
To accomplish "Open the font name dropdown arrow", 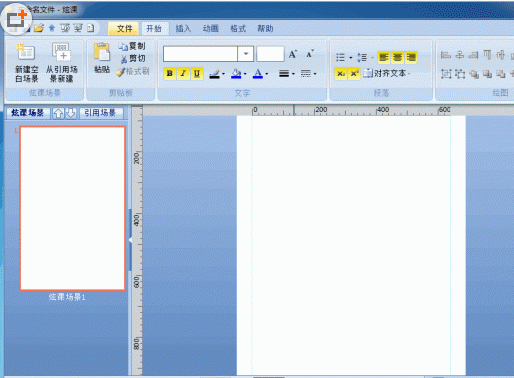I will tap(246, 54).
